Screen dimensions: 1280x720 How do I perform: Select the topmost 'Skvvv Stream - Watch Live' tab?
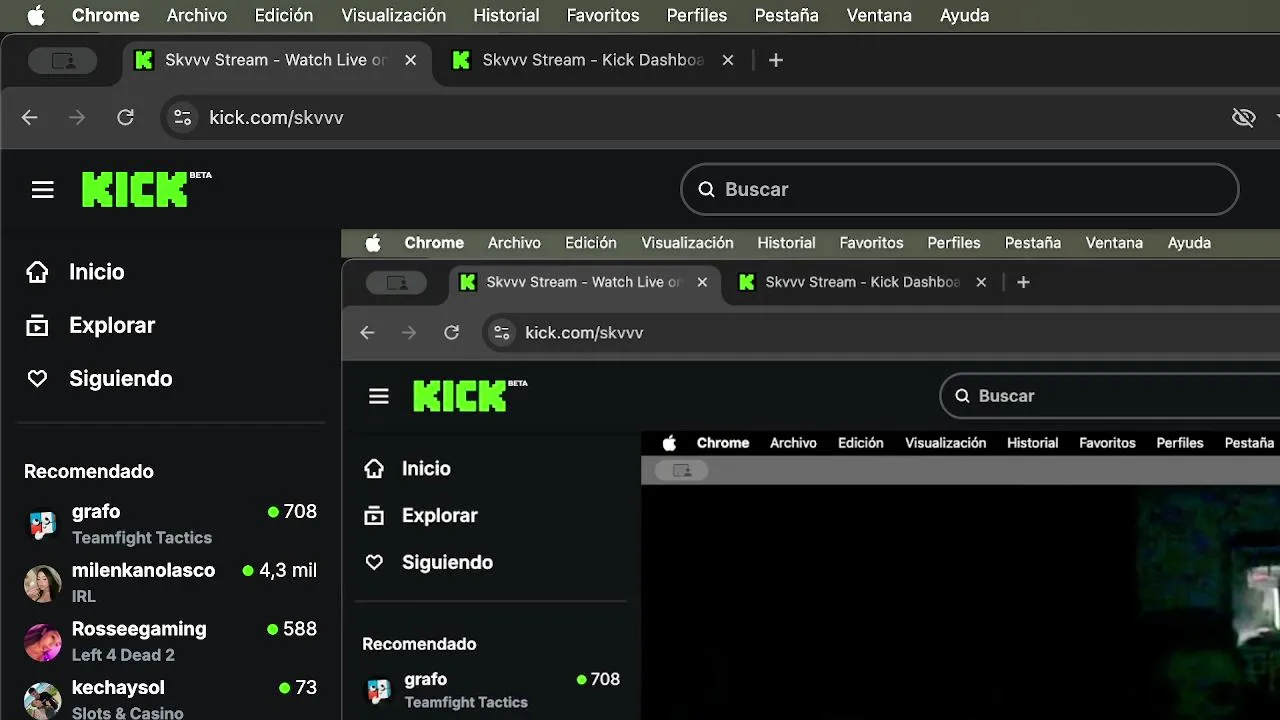275,60
